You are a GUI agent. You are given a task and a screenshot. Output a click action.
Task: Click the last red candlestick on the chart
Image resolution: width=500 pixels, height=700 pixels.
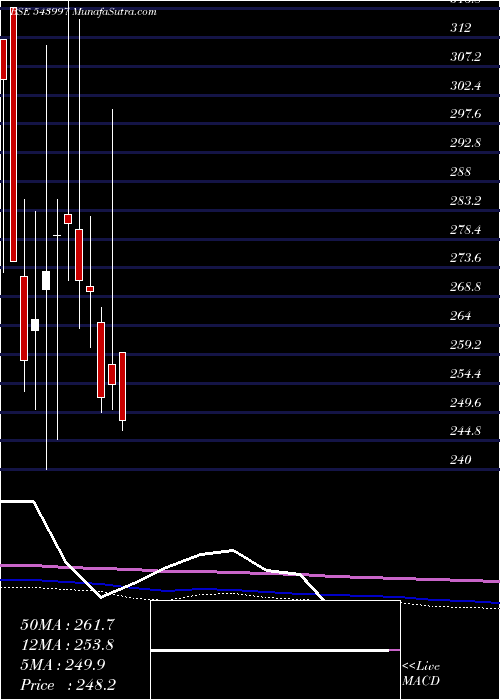pos(122,386)
